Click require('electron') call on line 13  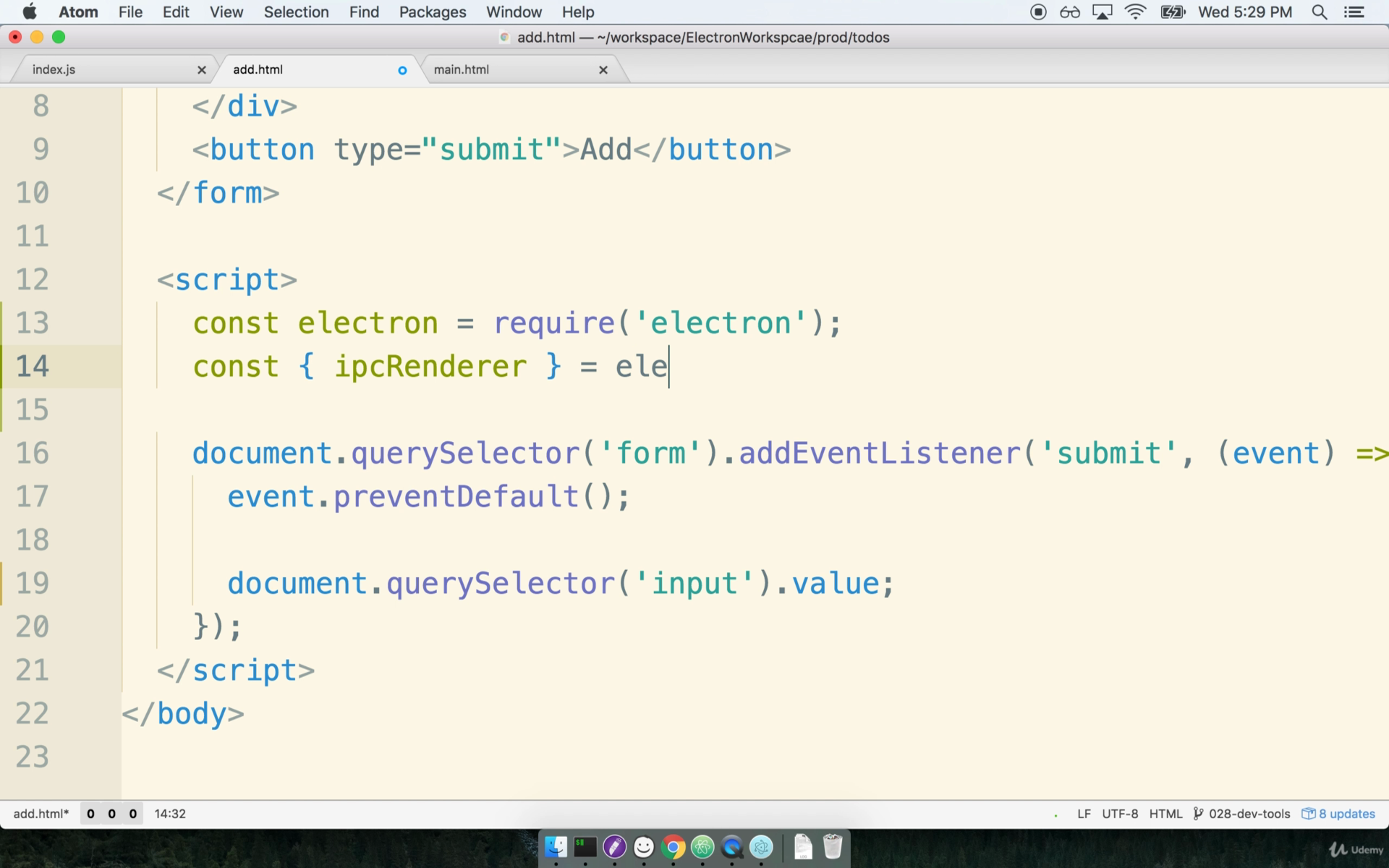(660, 323)
